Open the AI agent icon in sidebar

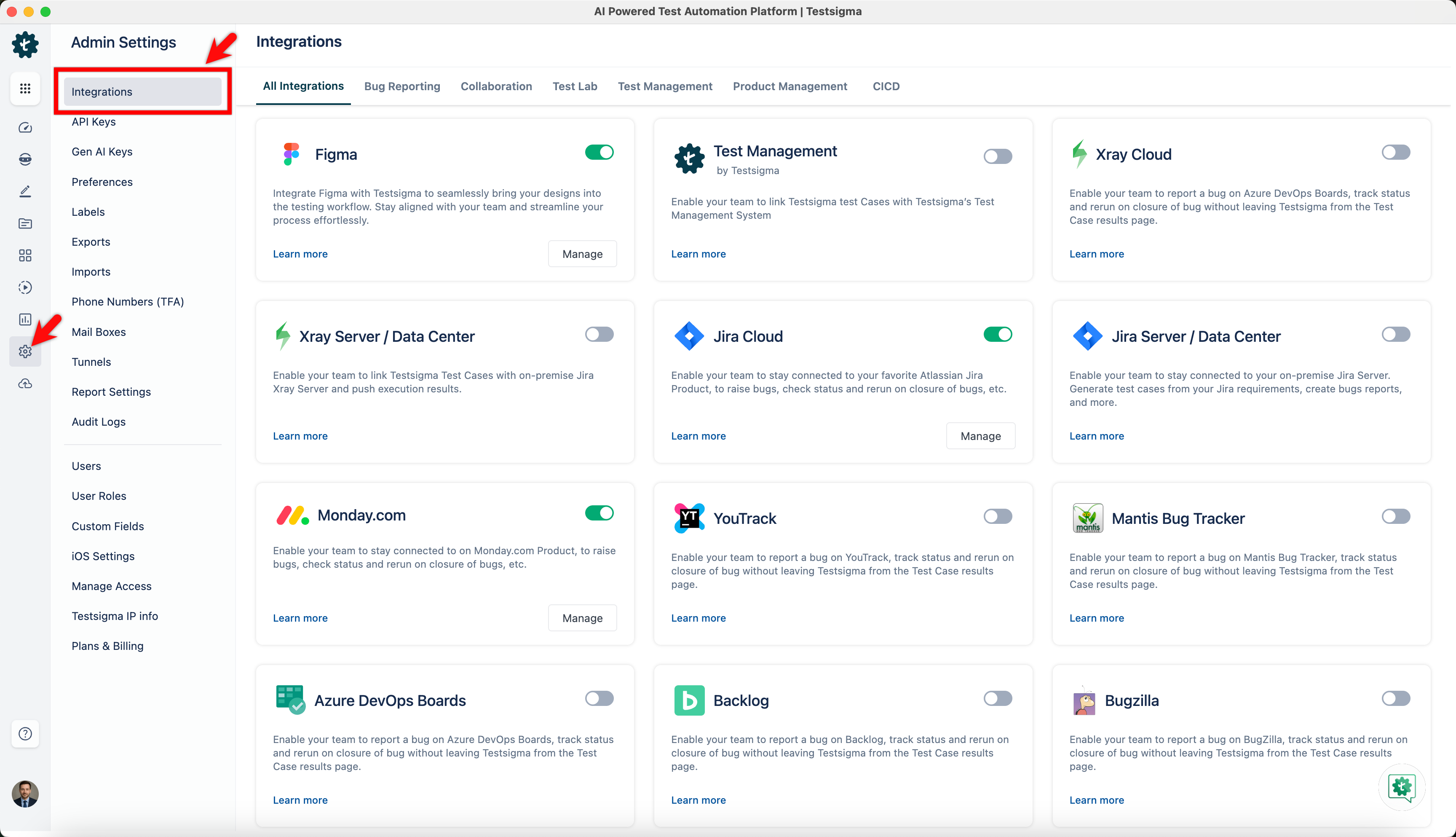(25, 159)
